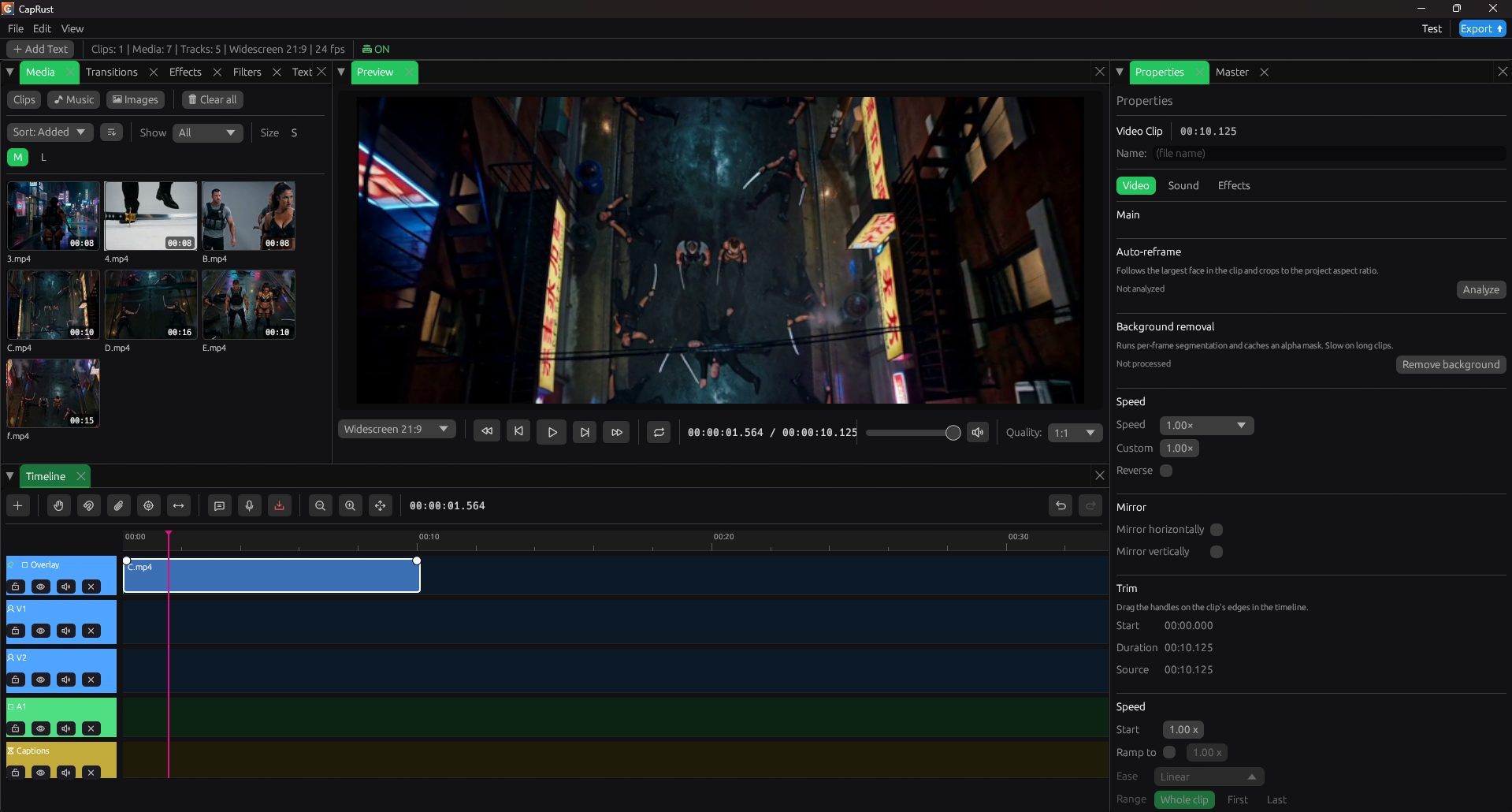Zoom in the timeline
This screenshot has height=812, width=1512.
350,506
